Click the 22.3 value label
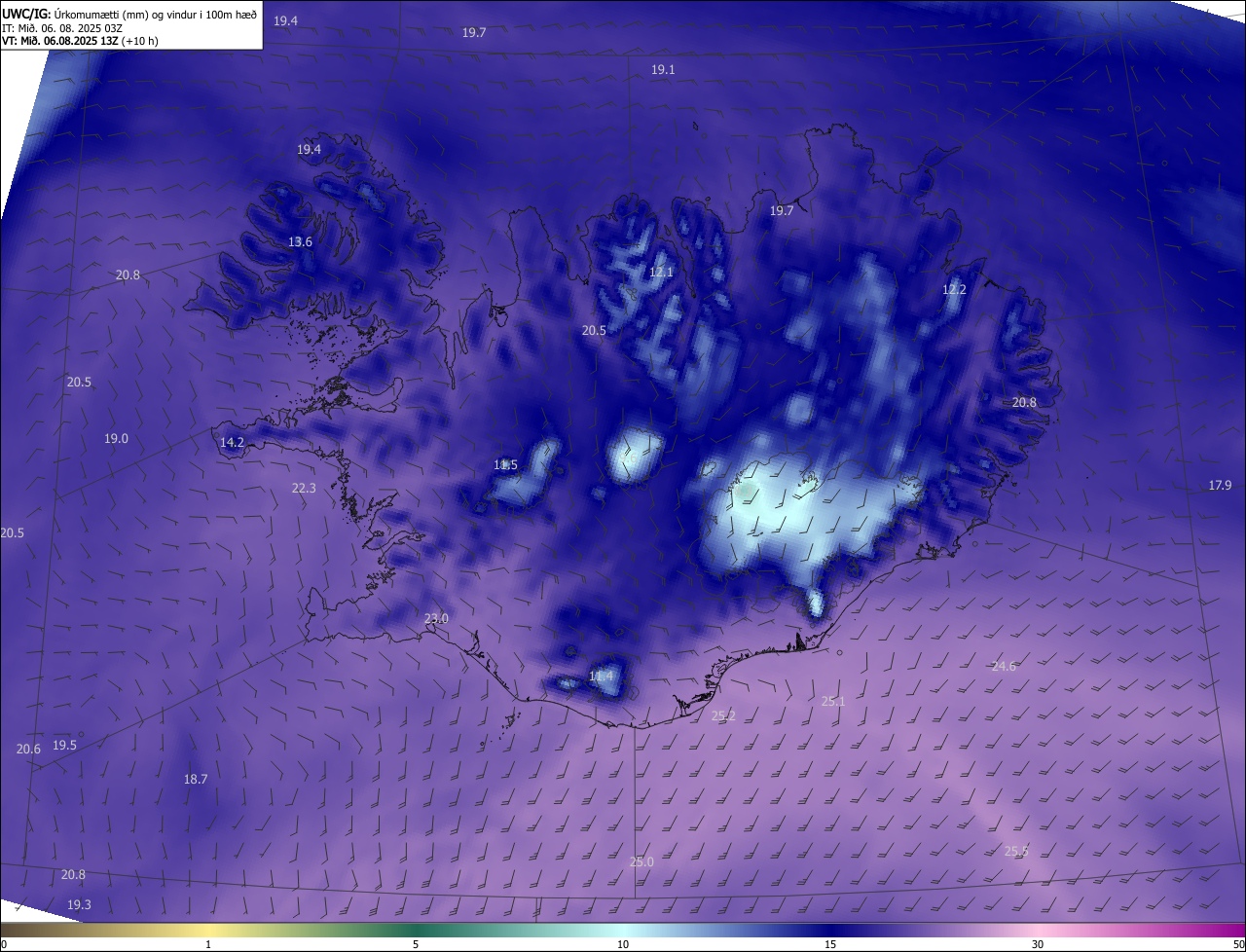The height and width of the screenshot is (952, 1246). click(x=304, y=489)
